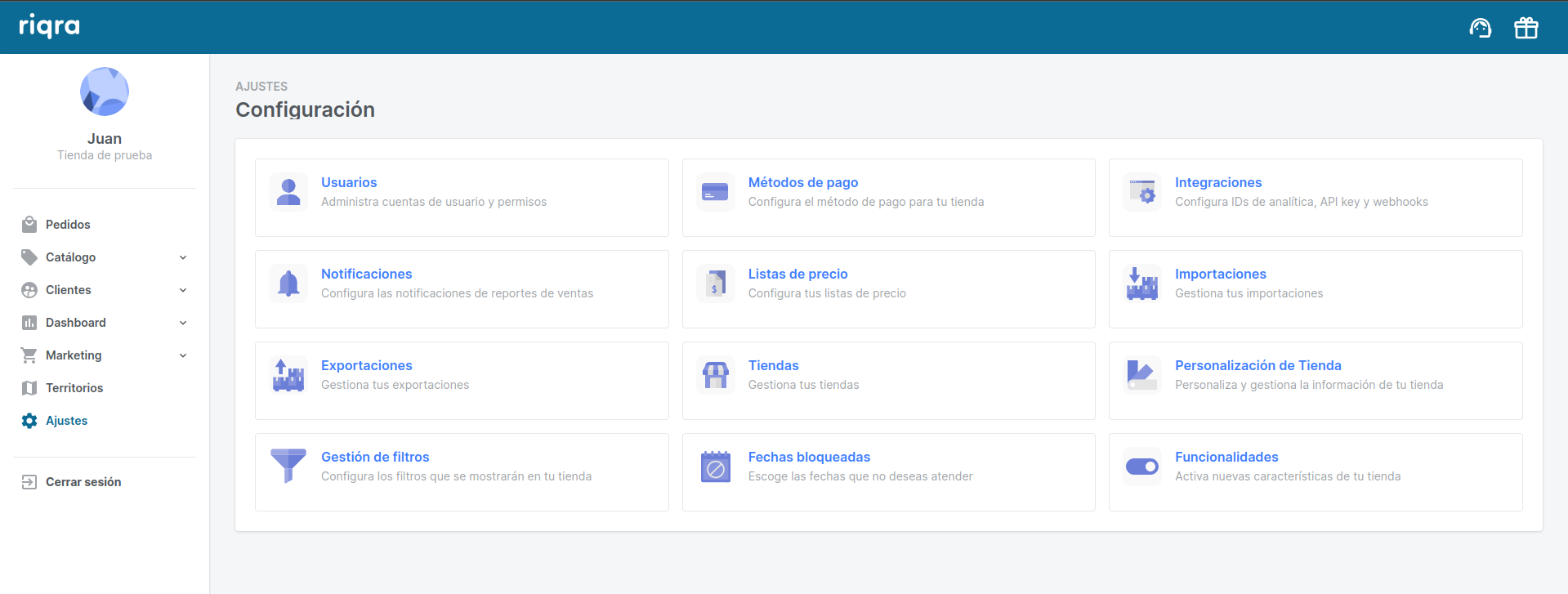Open the Tiendas link
Image resolution: width=1568 pixels, height=594 pixels.
click(774, 365)
